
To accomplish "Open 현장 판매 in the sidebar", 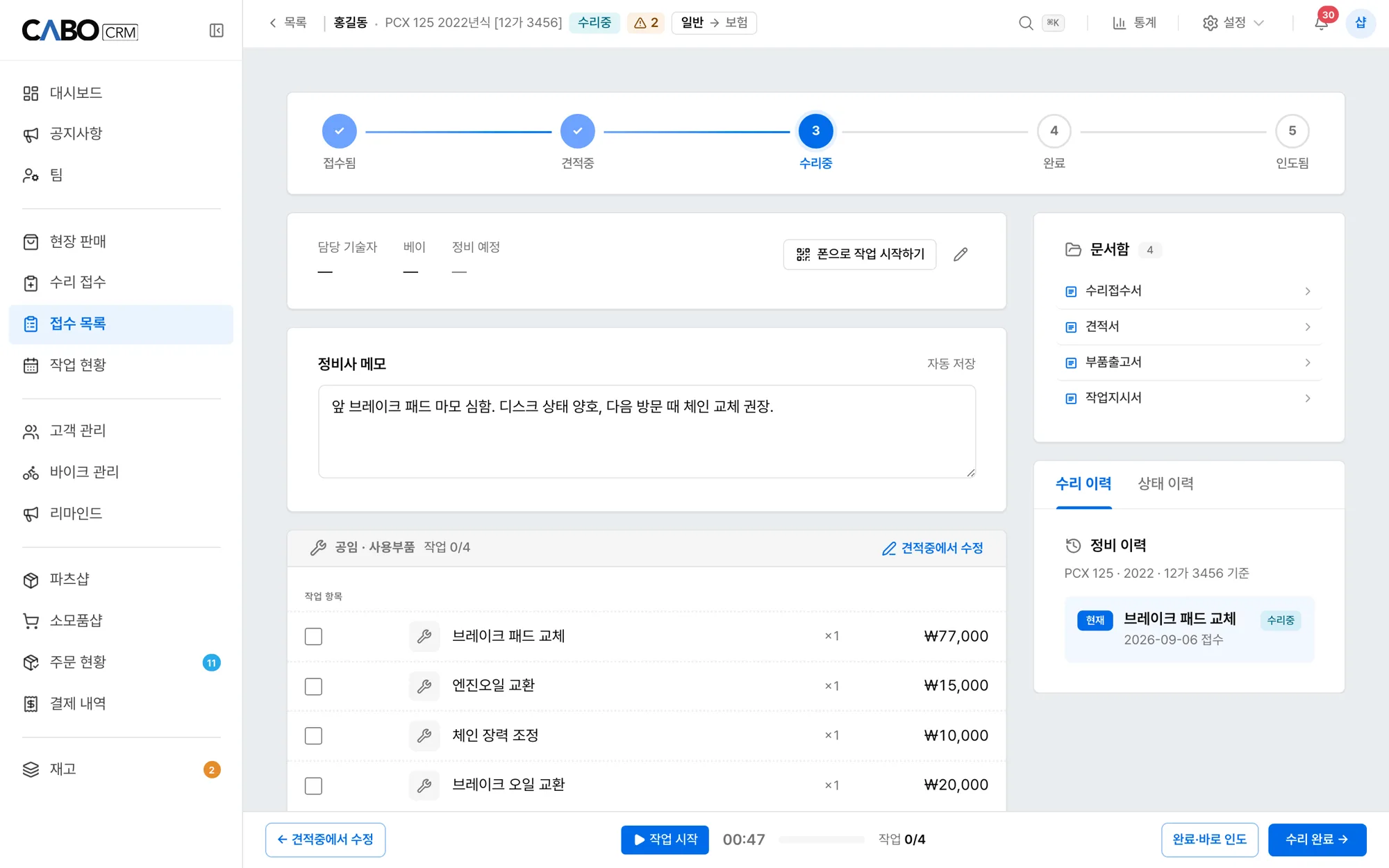I will [x=121, y=242].
